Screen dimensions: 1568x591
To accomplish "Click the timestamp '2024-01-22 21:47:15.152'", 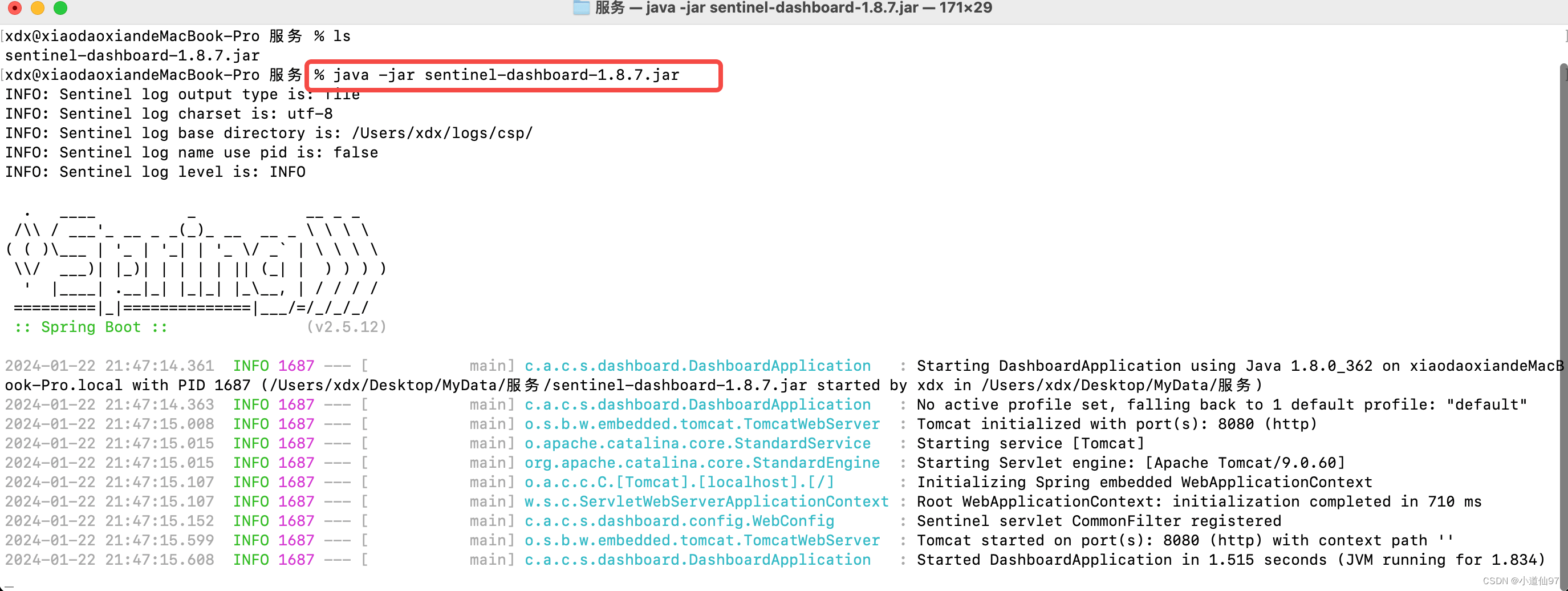I will coord(109,521).
